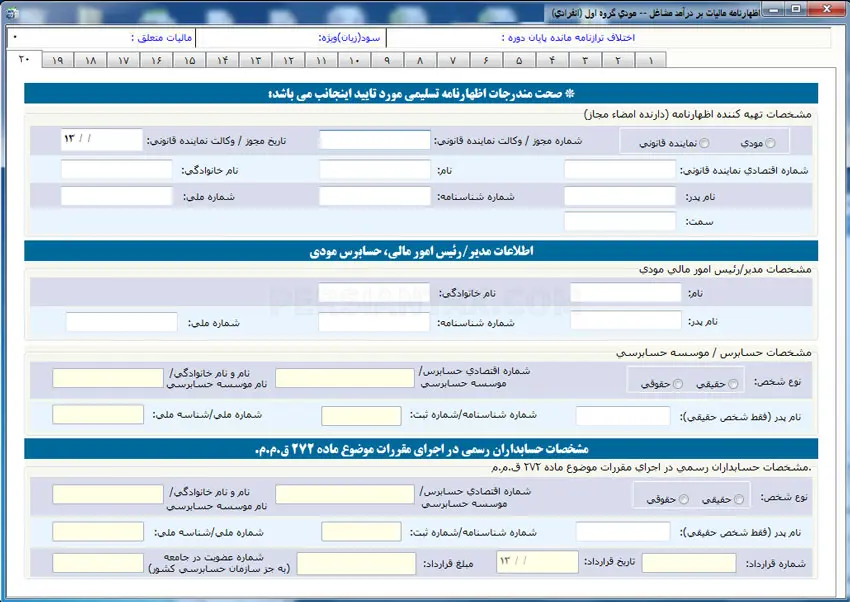Go to tab ۱۱
The height and width of the screenshot is (602, 850).
tap(321, 60)
